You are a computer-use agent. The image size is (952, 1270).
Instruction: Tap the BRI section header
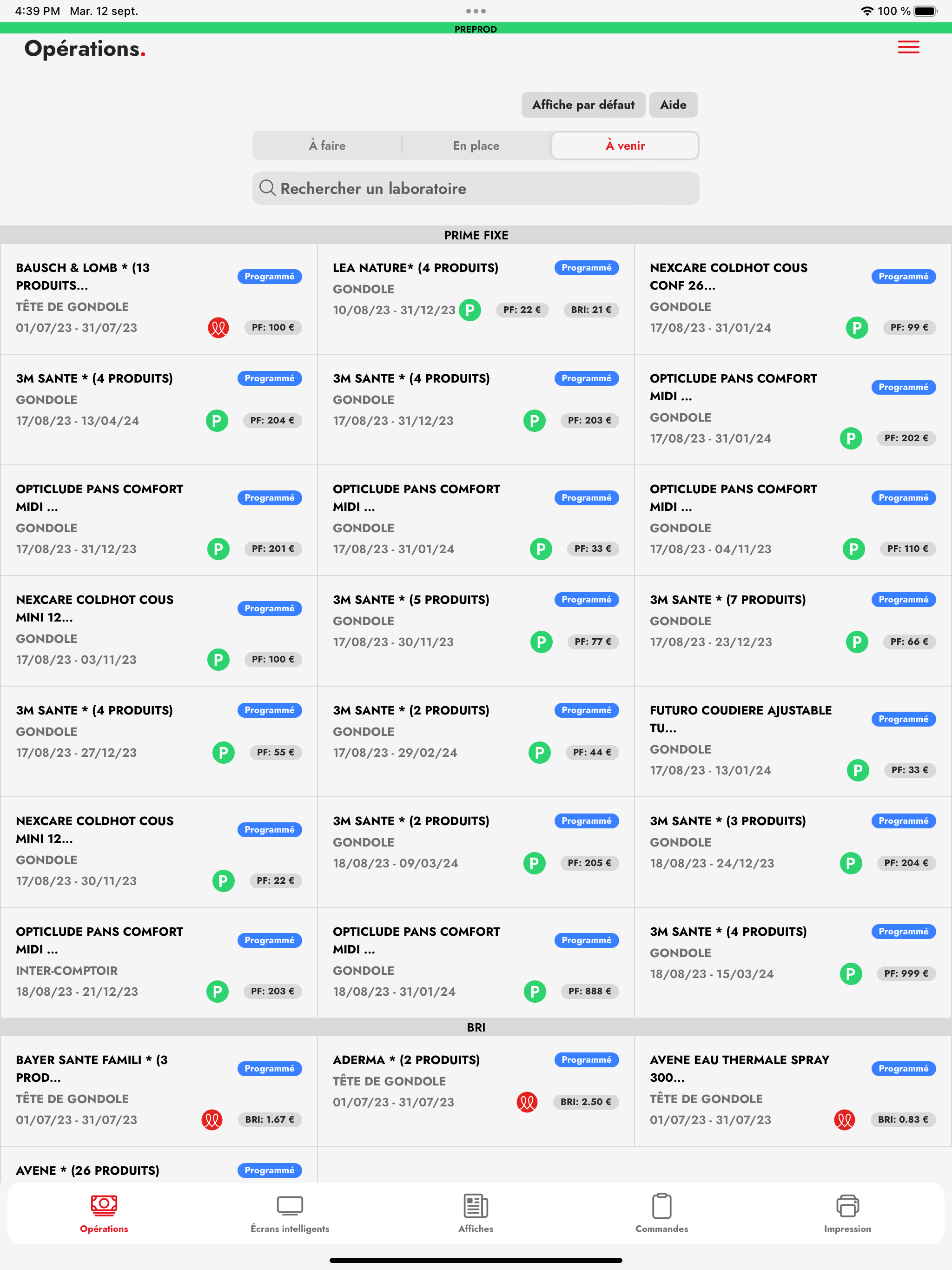pyautogui.click(x=476, y=1027)
